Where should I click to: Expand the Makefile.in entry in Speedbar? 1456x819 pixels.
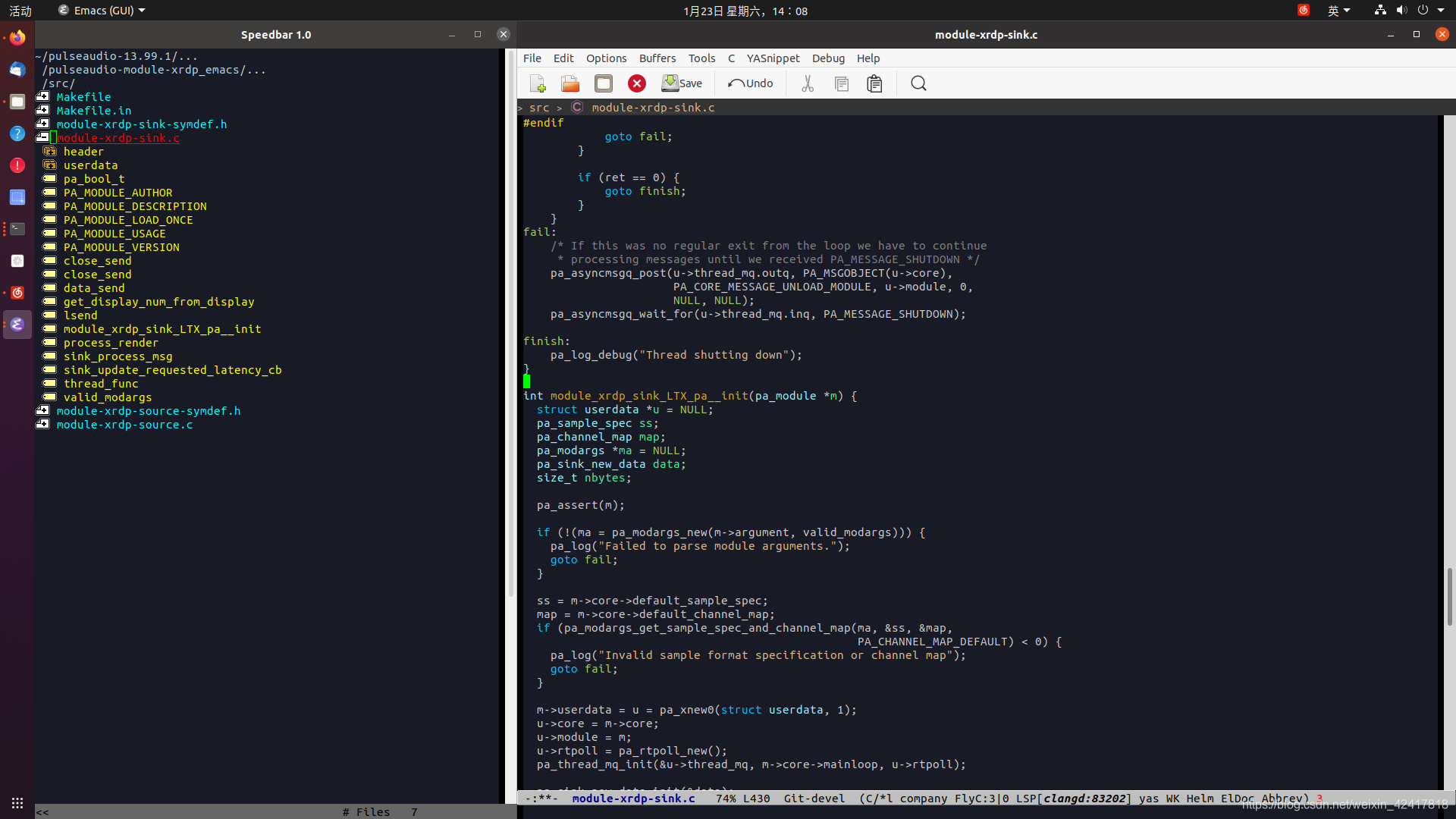[42, 111]
